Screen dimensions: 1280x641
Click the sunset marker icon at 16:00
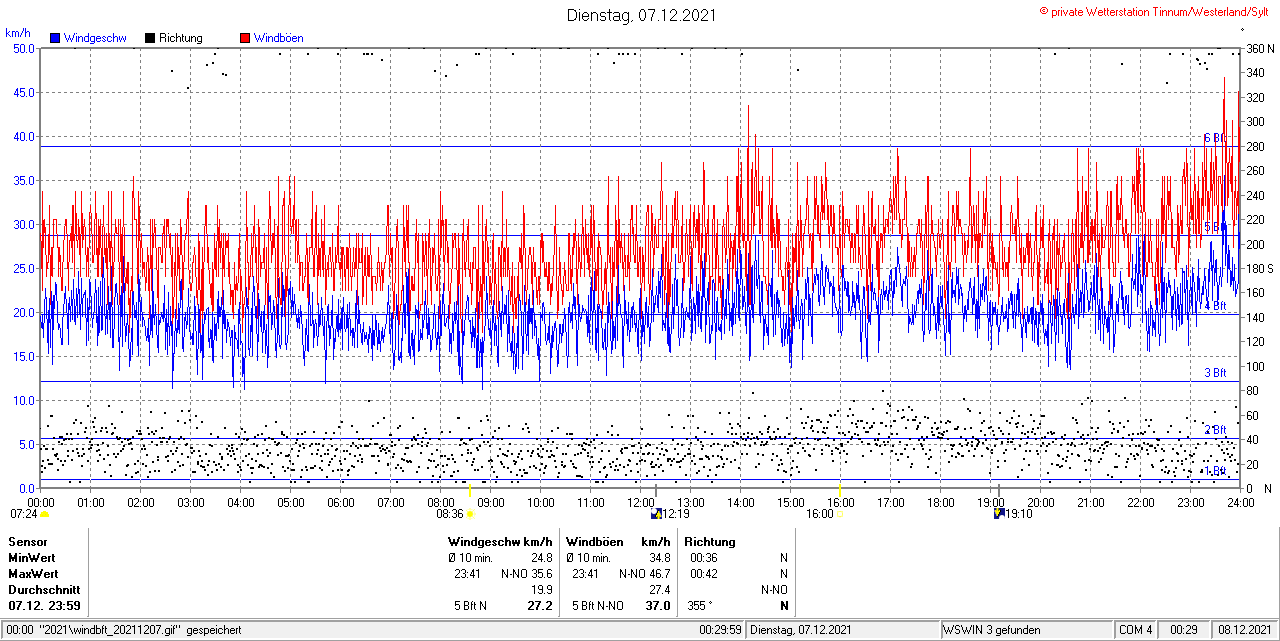coord(840,514)
